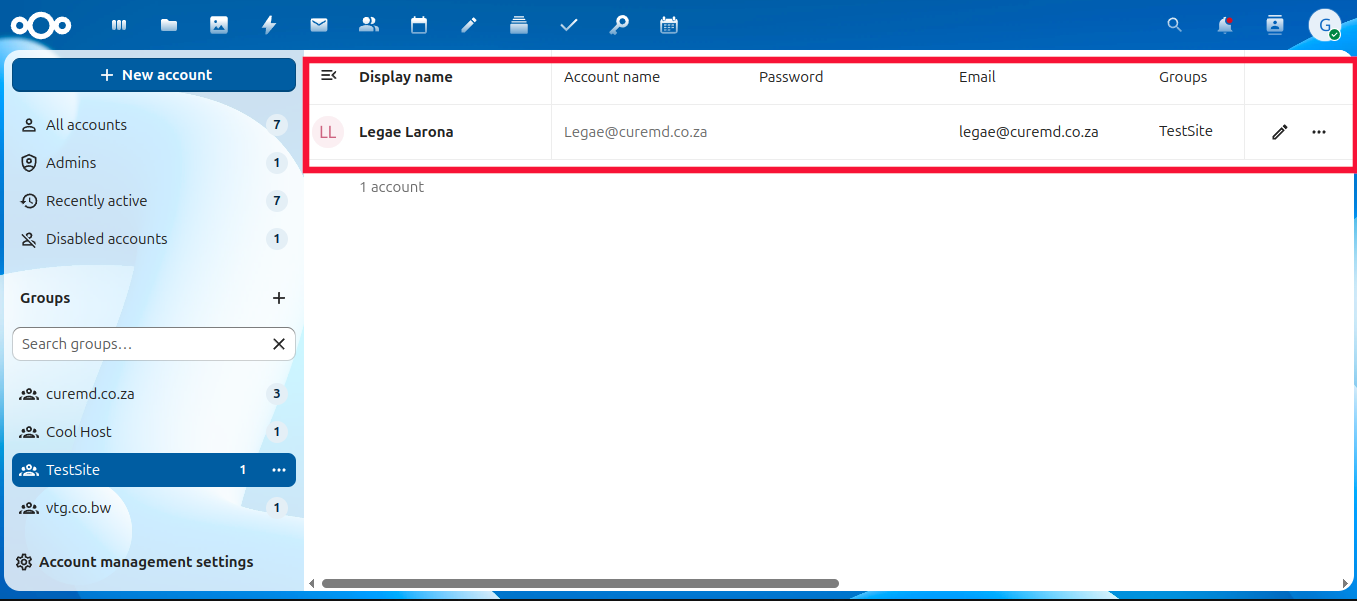Click the scrollbar right arrow
The width and height of the screenshot is (1357, 601).
click(1347, 583)
